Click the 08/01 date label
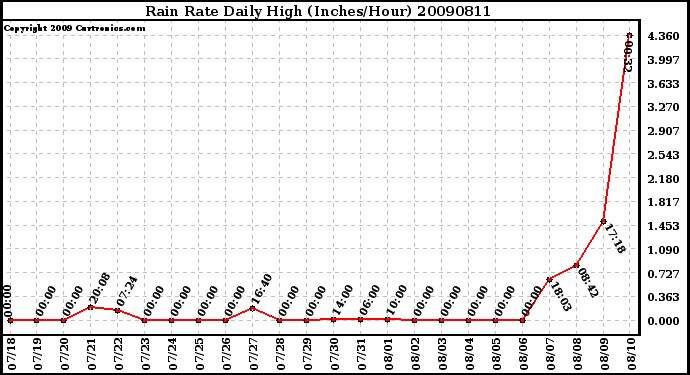The image size is (690, 375). pos(389,354)
